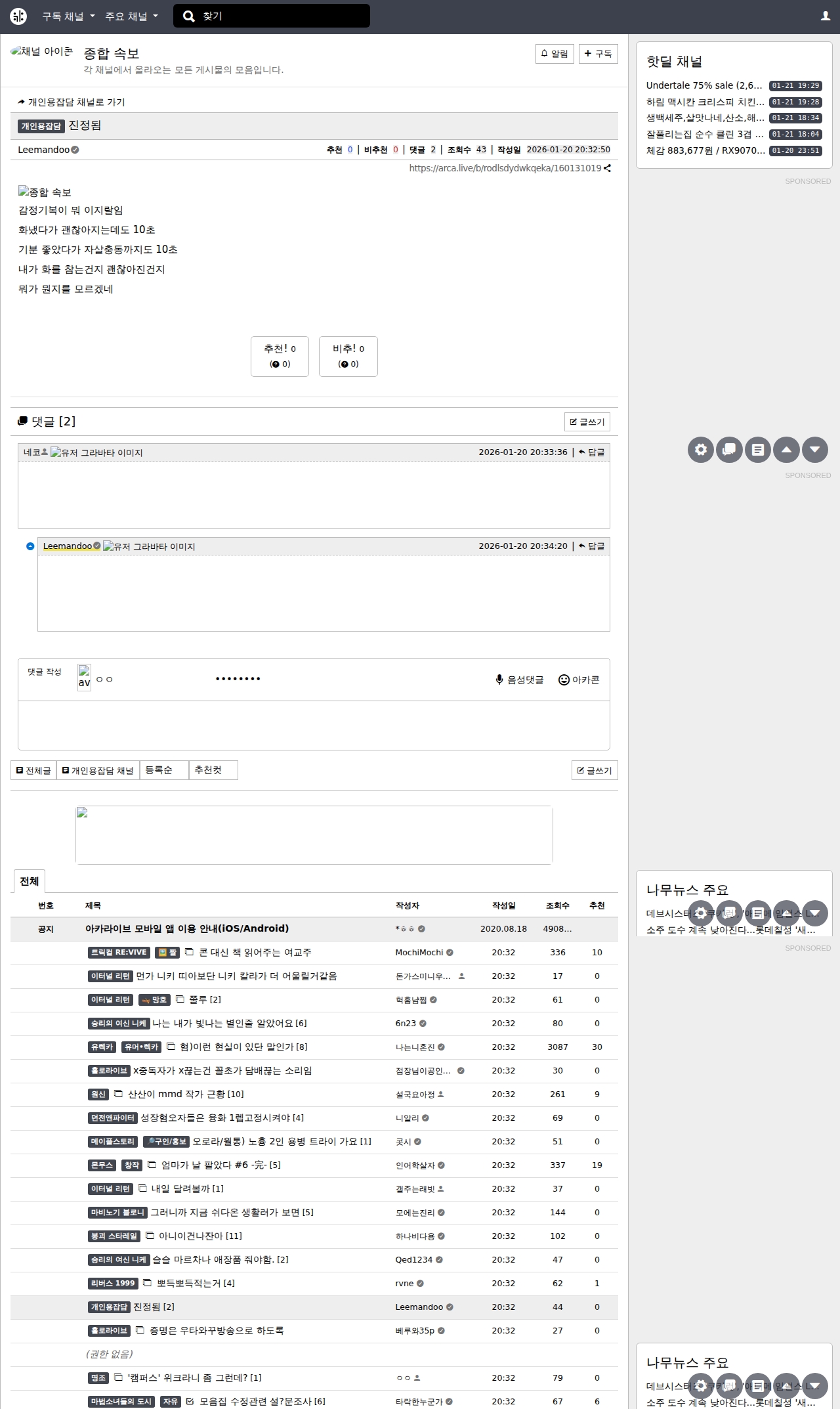Open the post 나는 내가 빛나는 별인줄 알았어요
This screenshot has width=840, height=1409.
222,1023
